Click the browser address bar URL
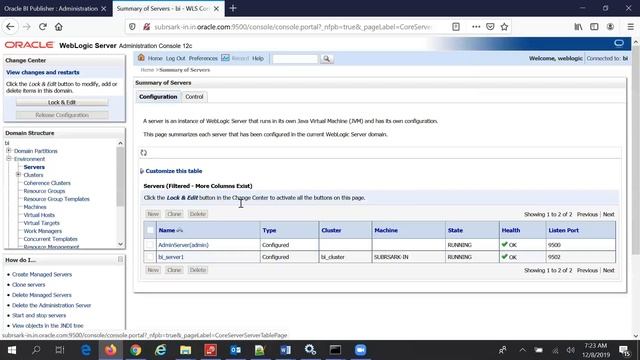Image resolution: width=640 pixels, height=360 pixels. 293,27
